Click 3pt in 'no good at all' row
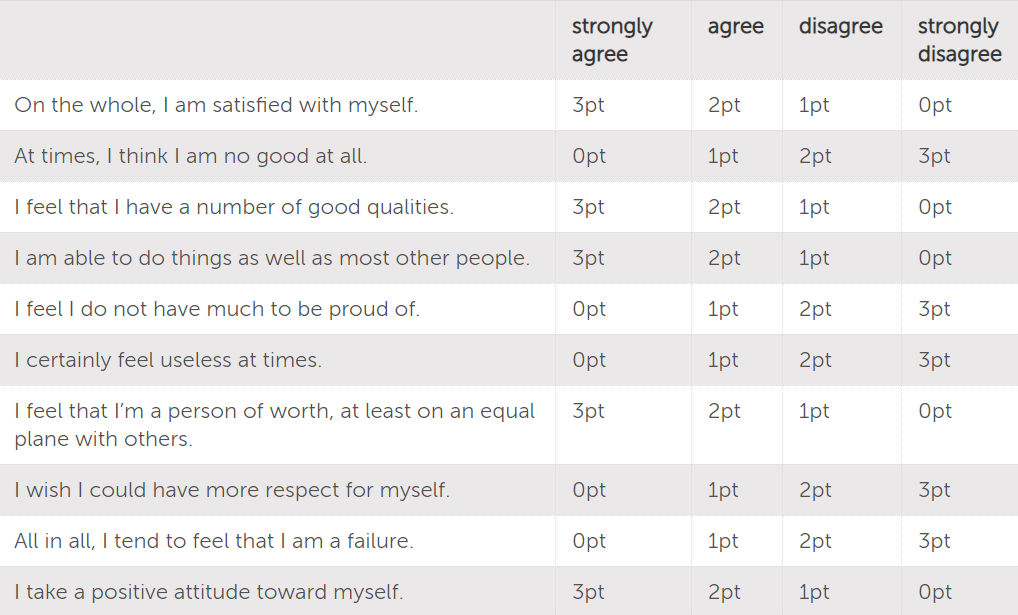Viewport: 1018px width, 615px height. pos(934,156)
